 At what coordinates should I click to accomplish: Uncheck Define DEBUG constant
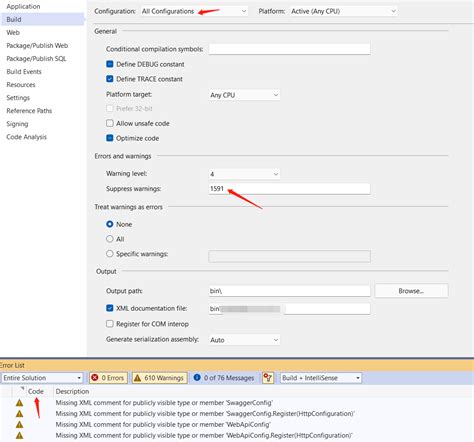click(110, 64)
